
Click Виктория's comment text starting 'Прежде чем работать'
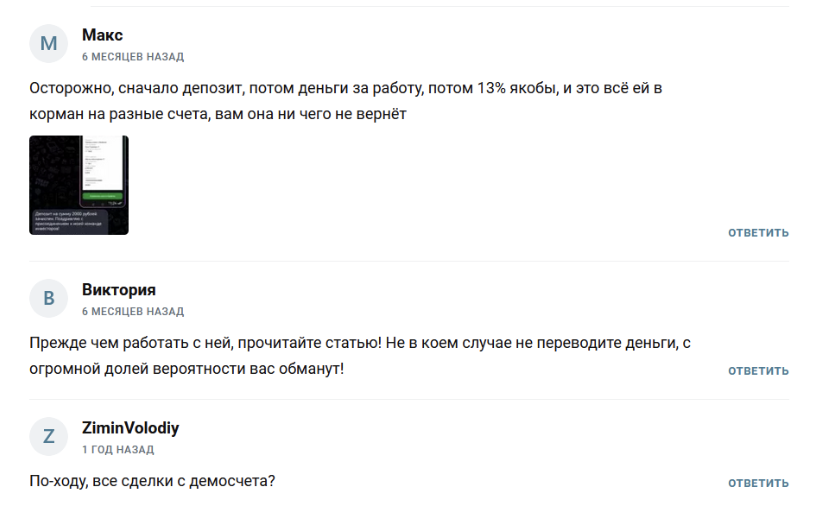coord(360,343)
